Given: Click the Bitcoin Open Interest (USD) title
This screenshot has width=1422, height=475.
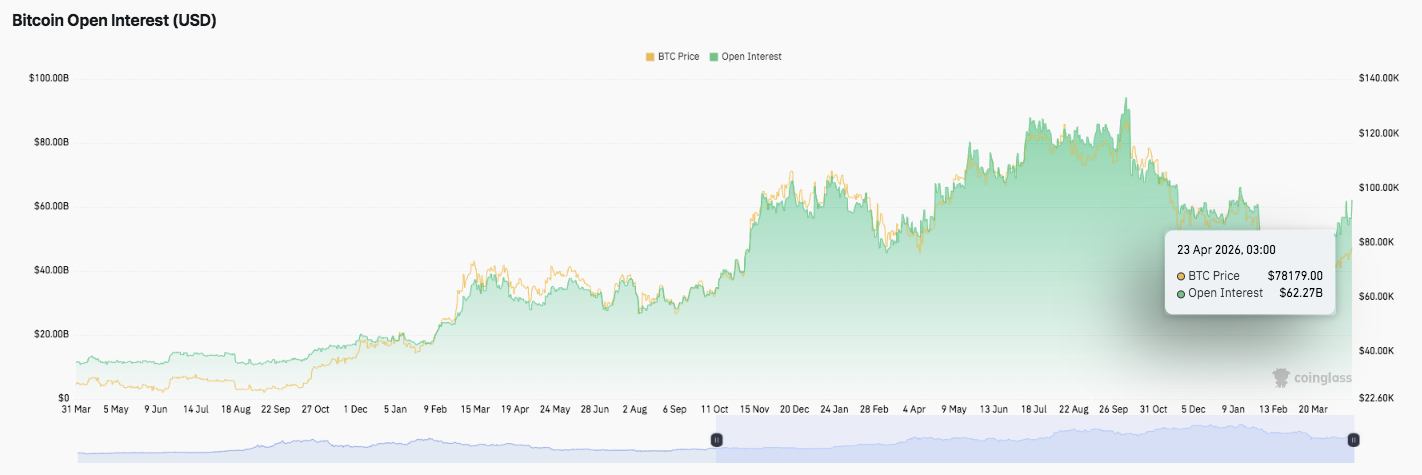Looking at the screenshot, I should coord(114,21).
